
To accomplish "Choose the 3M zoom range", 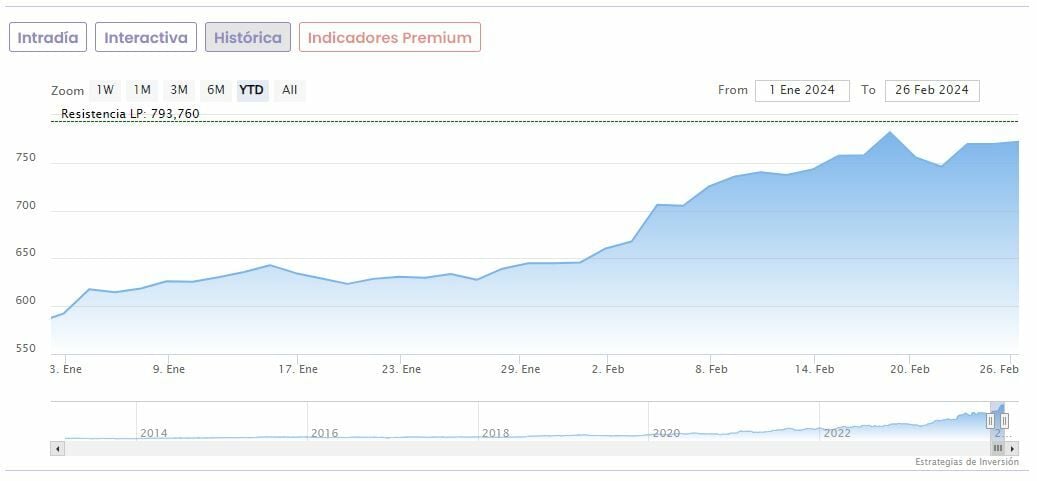I will coord(179,90).
